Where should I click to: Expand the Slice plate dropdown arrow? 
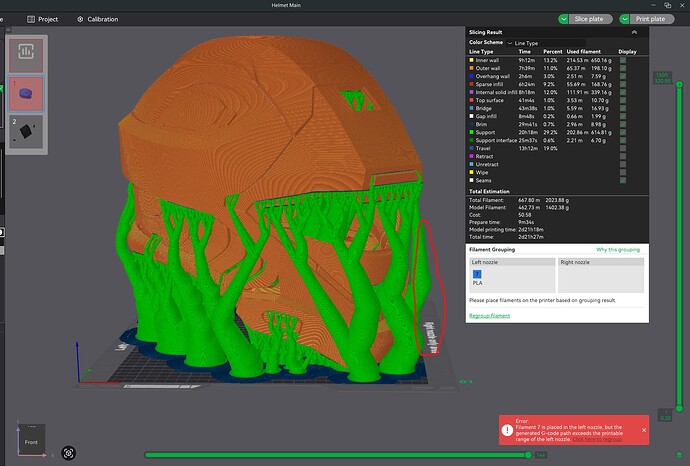pos(563,19)
